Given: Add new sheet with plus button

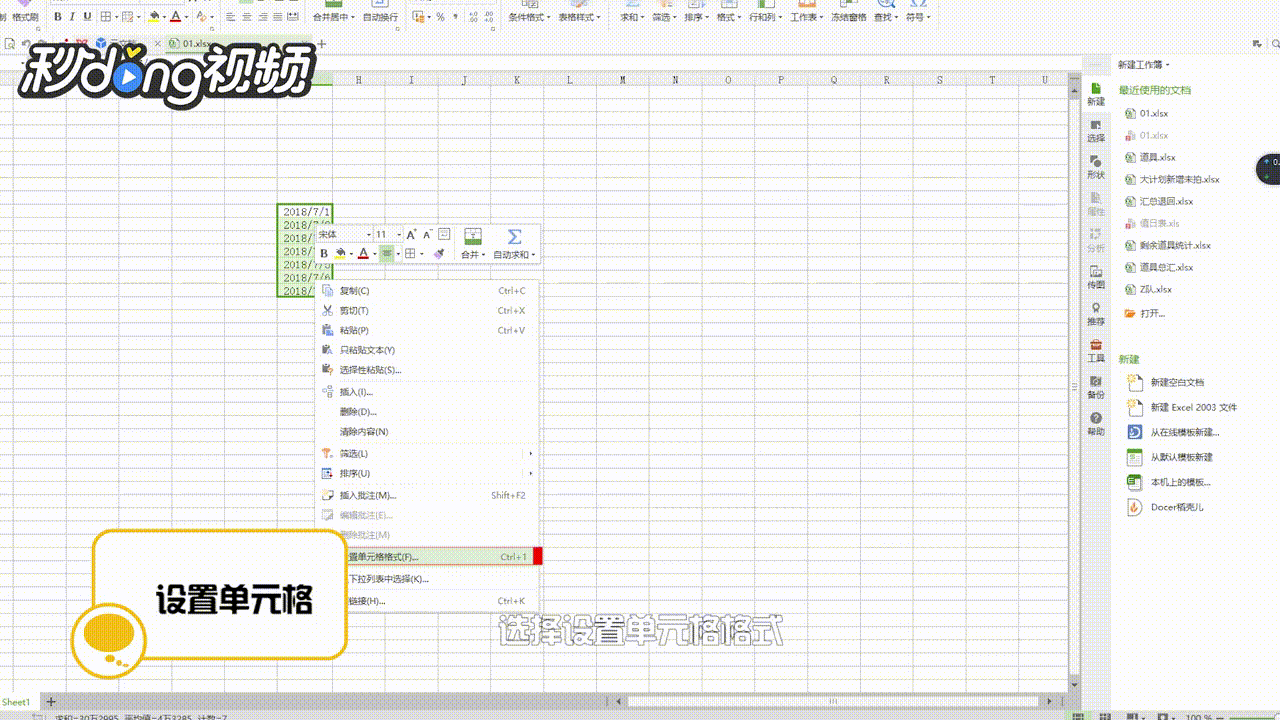Looking at the screenshot, I should (x=52, y=702).
